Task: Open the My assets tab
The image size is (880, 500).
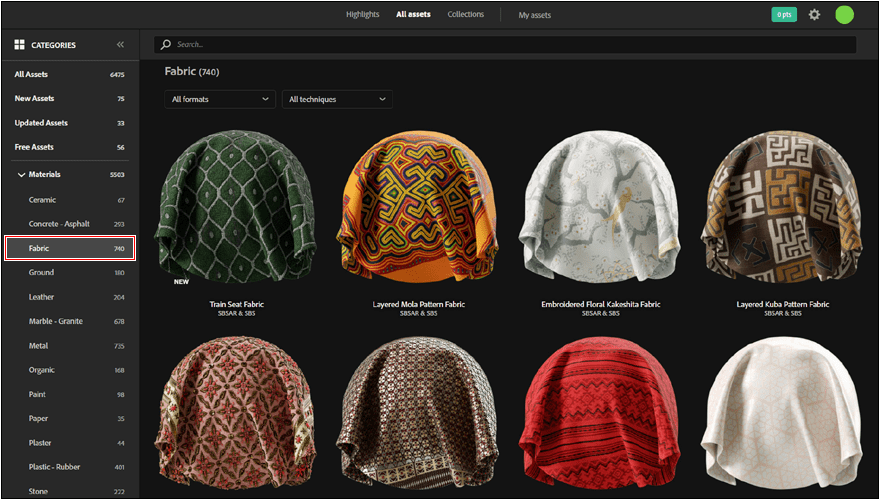Action: (x=535, y=15)
